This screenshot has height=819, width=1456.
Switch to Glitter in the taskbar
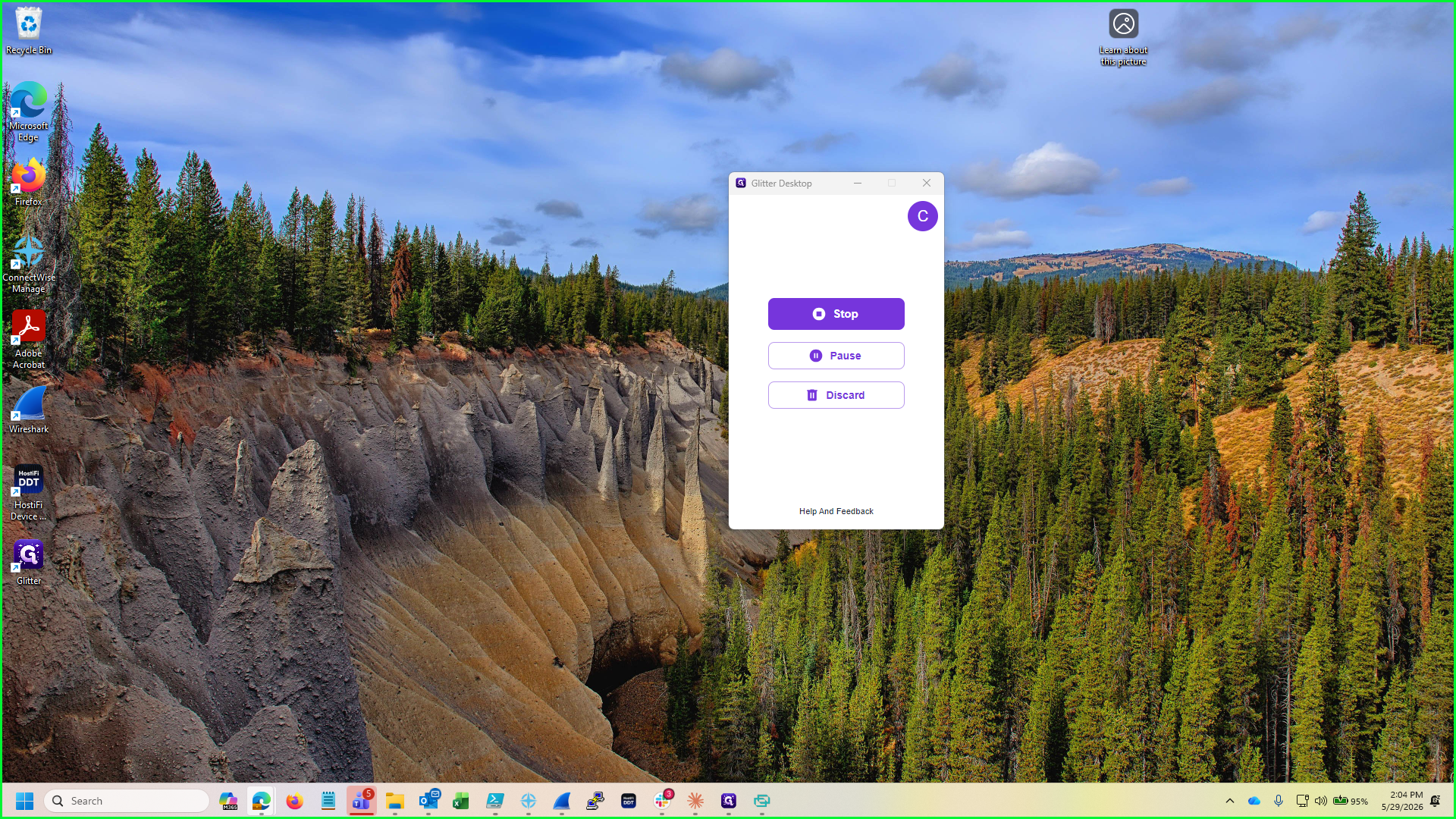pyautogui.click(x=729, y=801)
